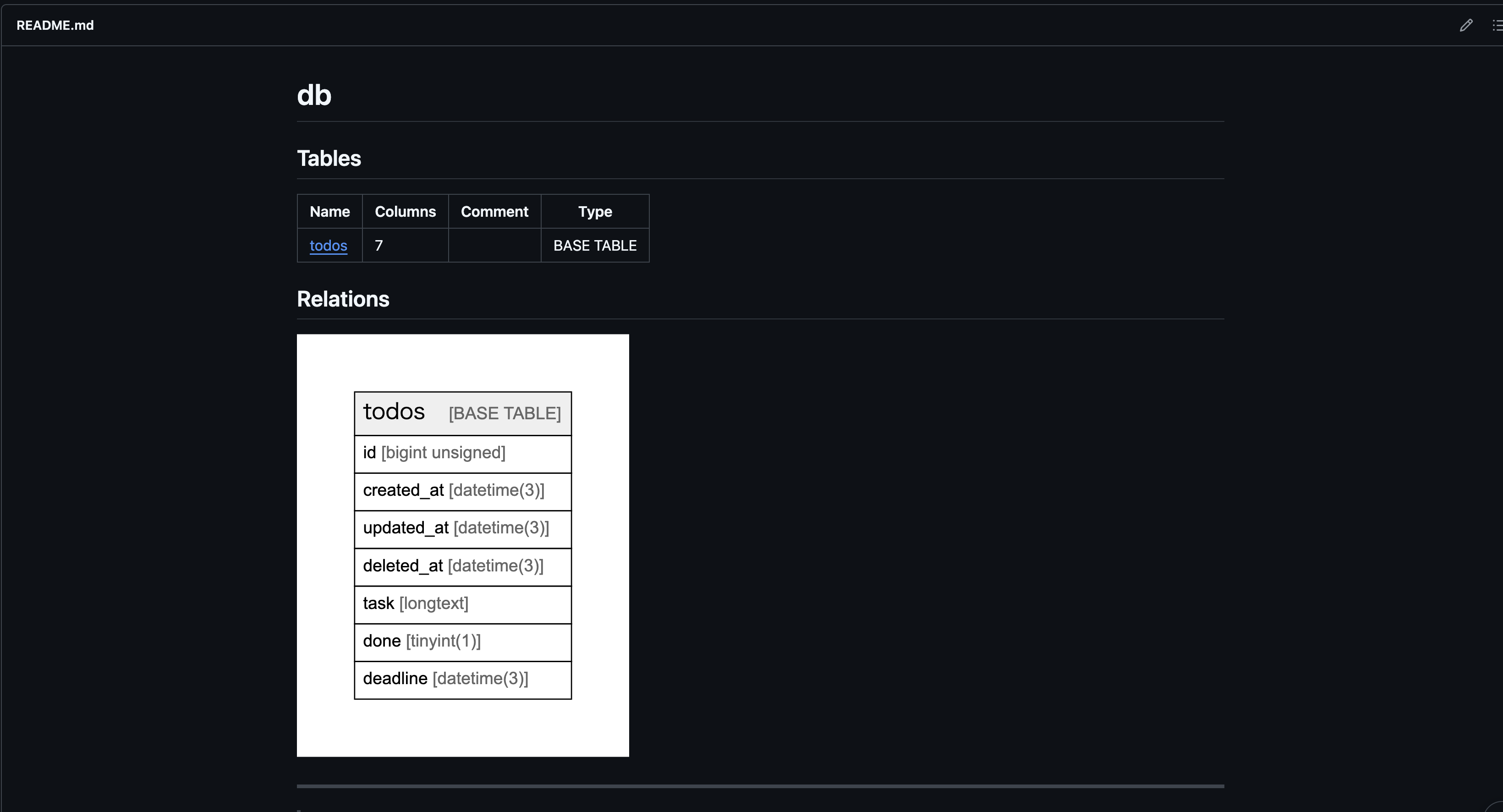Open the todos table link
Viewport: 1503px width, 812px height.
pos(329,246)
